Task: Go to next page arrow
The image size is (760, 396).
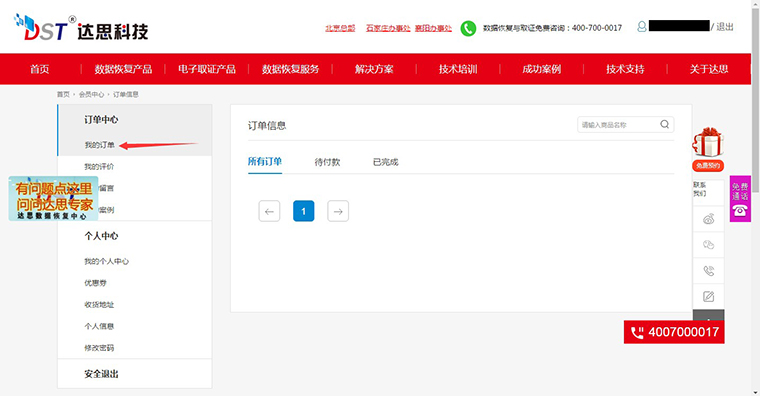Action: tap(338, 211)
